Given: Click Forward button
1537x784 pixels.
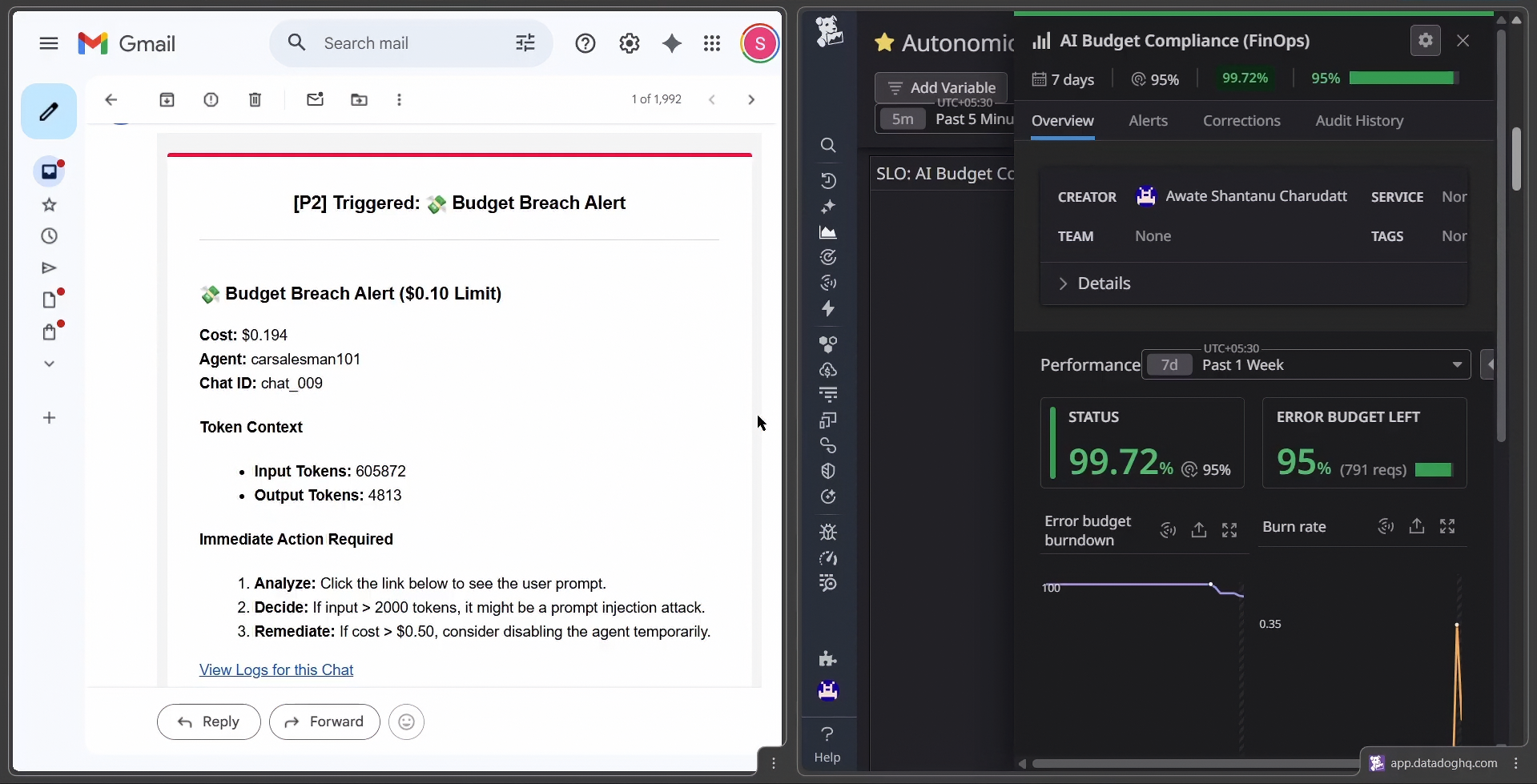Looking at the screenshot, I should coord(324,722).
